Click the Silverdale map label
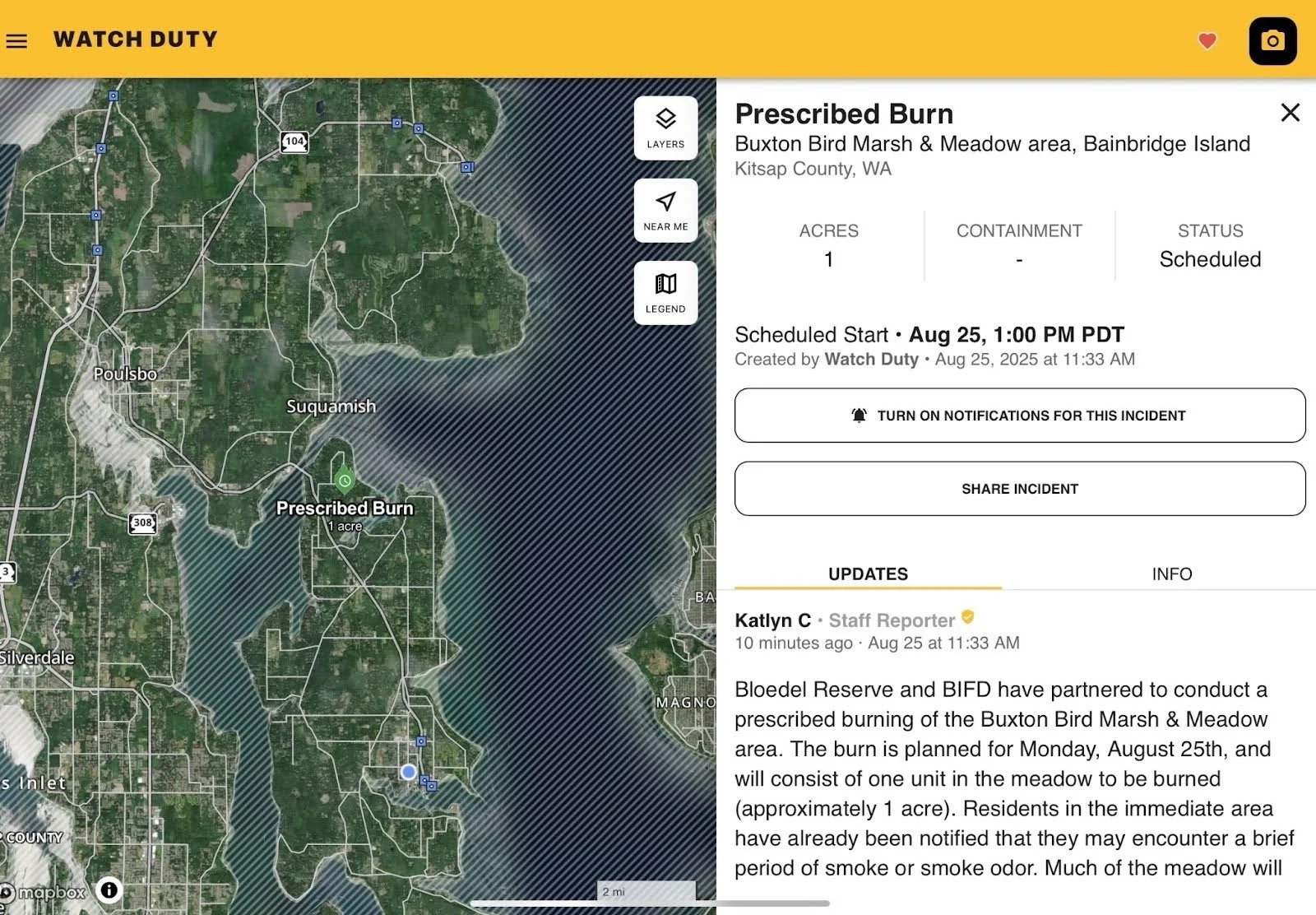 [37, 657]
